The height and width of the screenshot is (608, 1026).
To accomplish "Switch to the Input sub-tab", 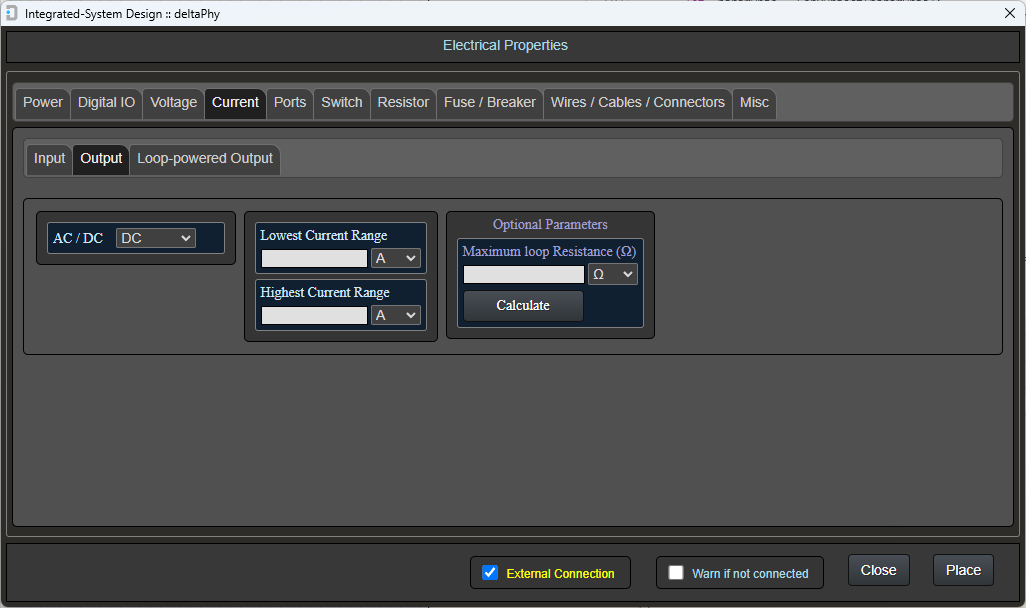I will click(50, 159).
